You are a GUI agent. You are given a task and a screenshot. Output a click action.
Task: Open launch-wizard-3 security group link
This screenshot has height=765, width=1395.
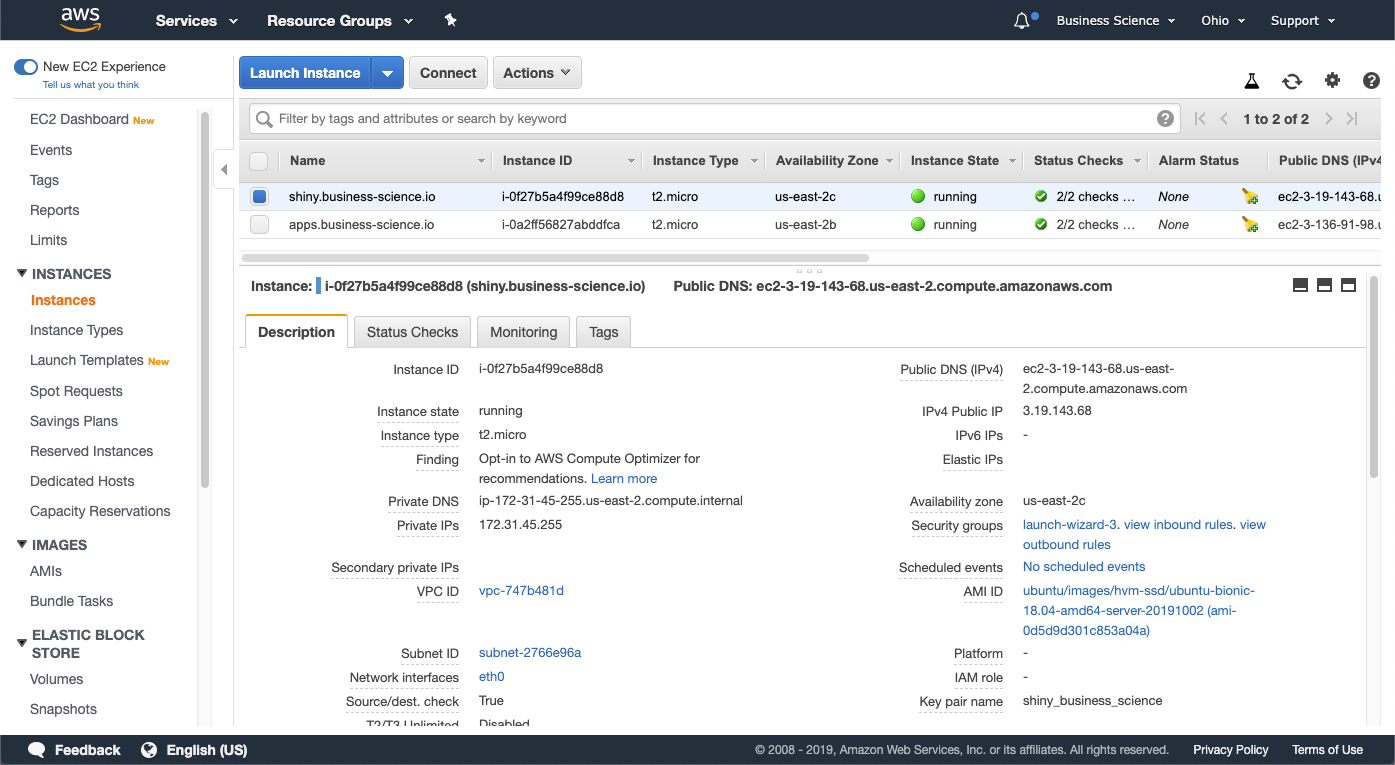1069,525
